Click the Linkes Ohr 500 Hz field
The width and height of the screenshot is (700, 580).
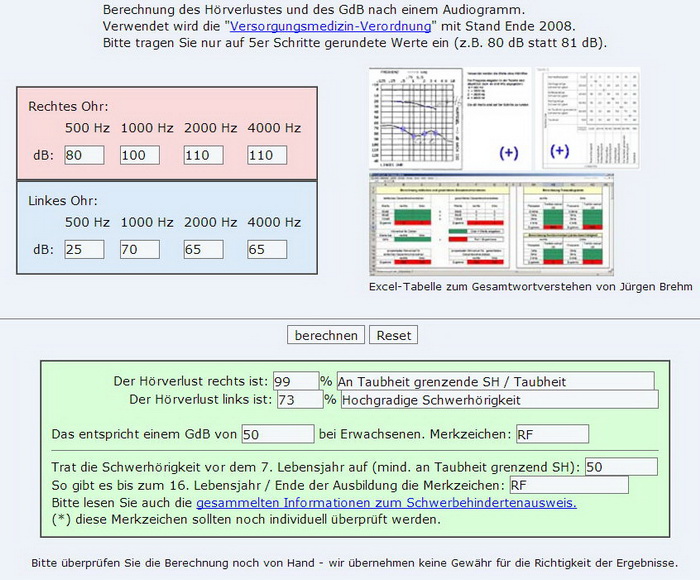(85, 249)
